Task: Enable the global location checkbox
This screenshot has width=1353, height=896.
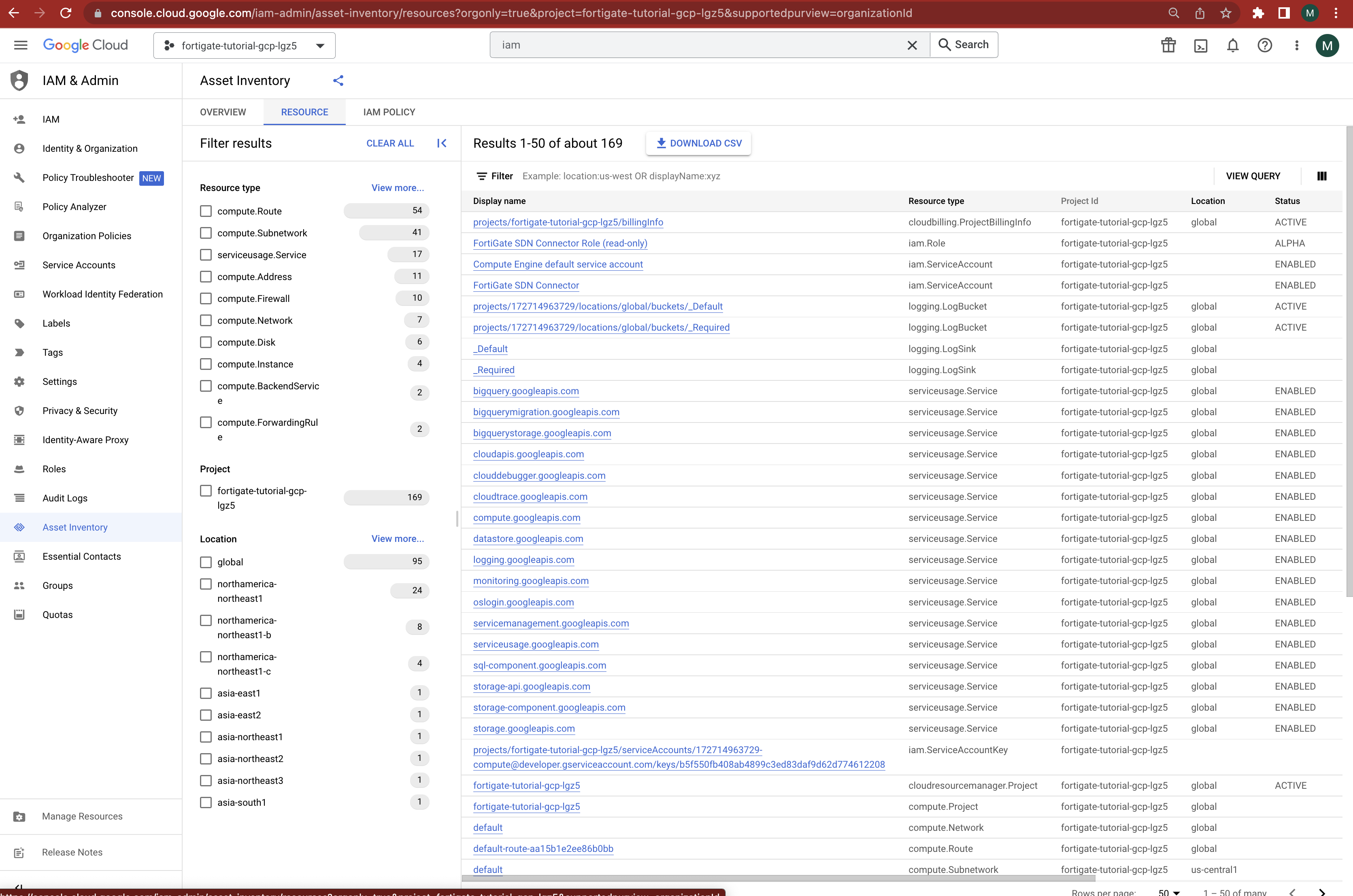Action: [206, 562]
